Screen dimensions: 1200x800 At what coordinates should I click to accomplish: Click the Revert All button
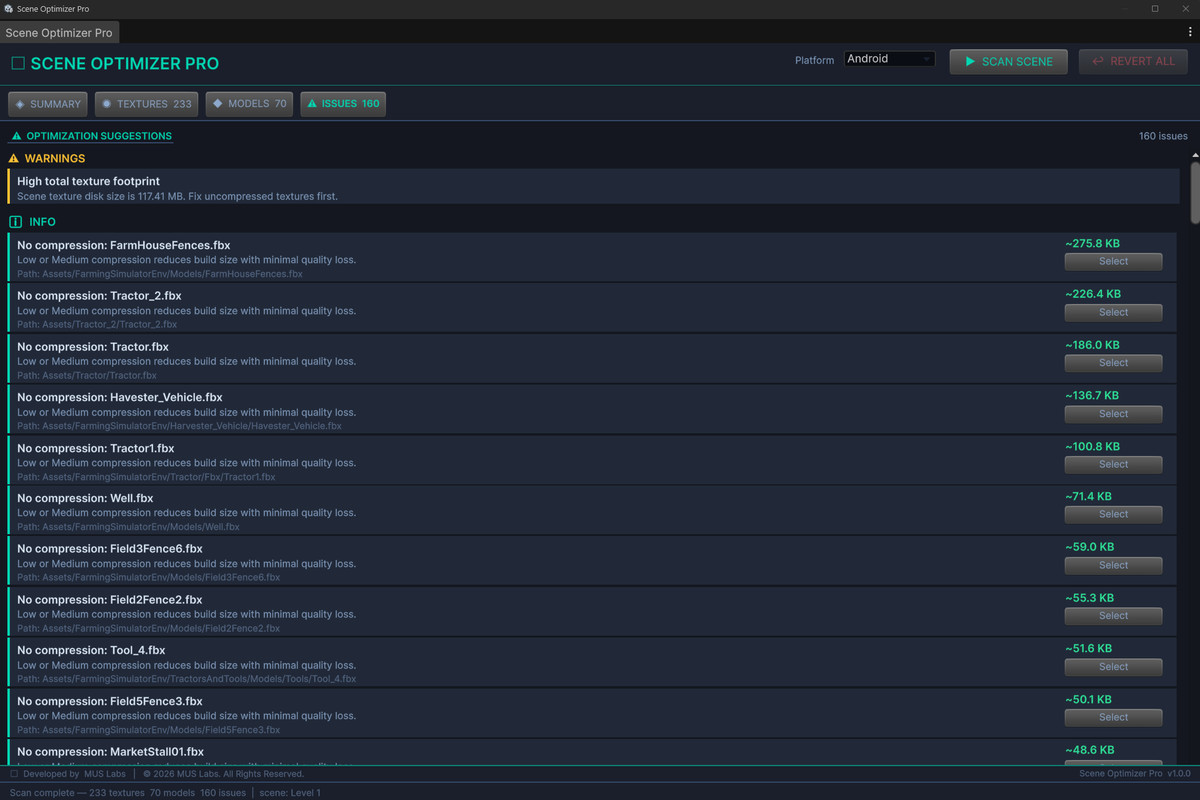coord(1133,61)
